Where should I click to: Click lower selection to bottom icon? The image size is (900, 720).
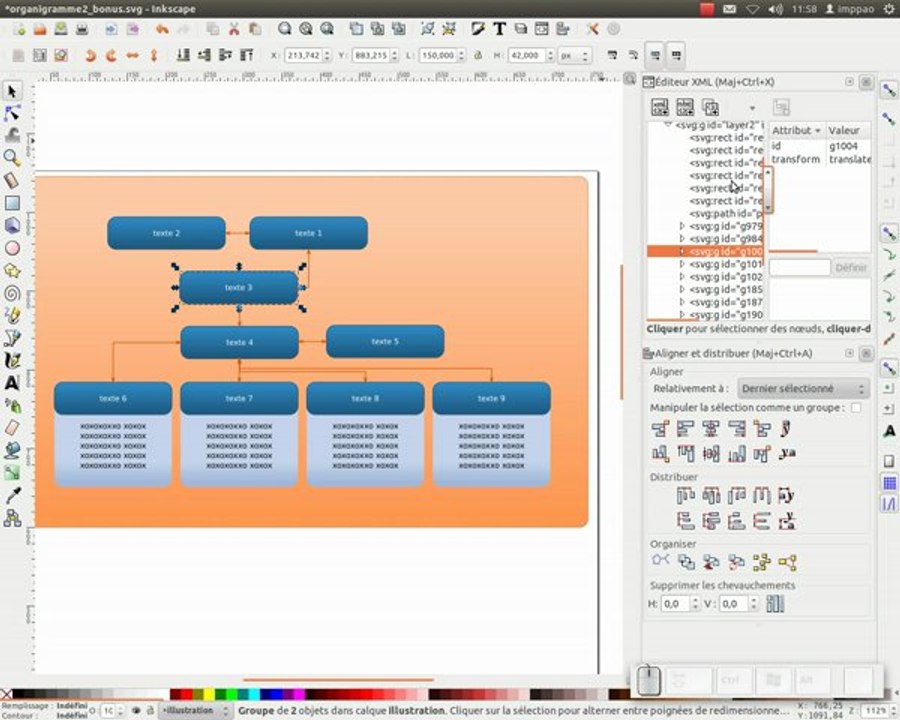tap(183, 56)
